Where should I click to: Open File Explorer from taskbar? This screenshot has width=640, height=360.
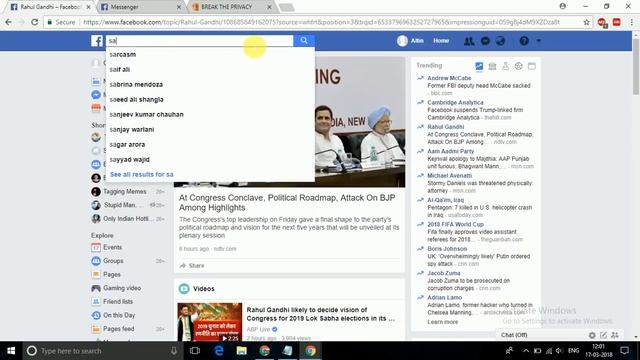point(242,351)
